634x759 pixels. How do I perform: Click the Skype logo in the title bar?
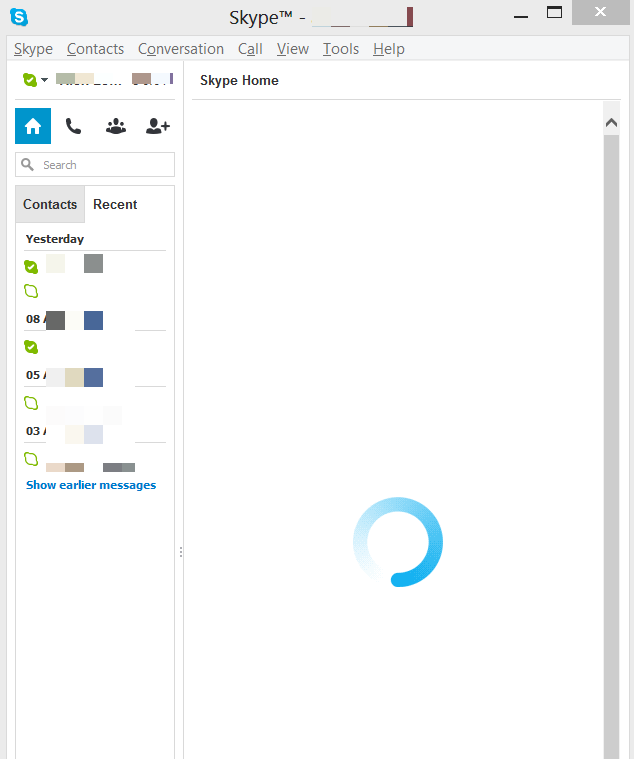pos(19,17)
